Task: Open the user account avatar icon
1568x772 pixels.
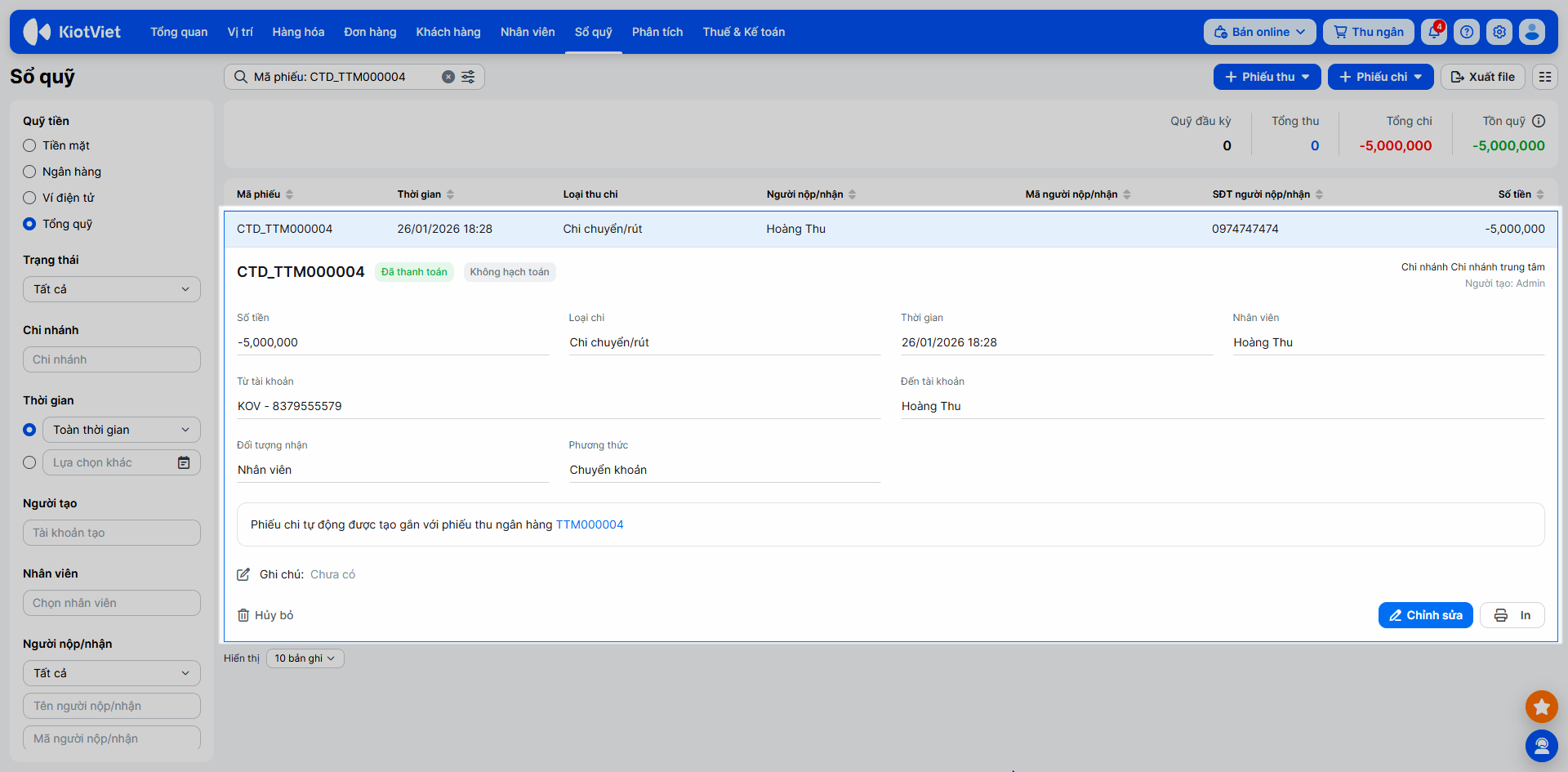Action: click(x=1532, y=32)
